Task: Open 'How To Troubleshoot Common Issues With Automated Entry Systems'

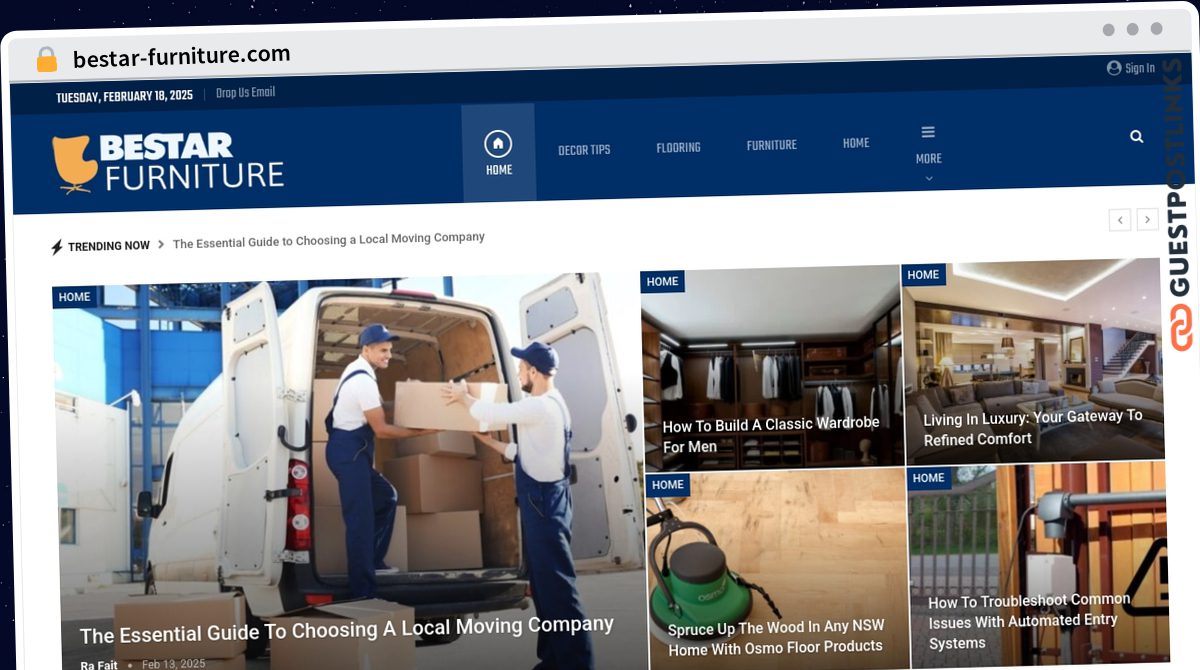Action: click(x=1030, y=622)
